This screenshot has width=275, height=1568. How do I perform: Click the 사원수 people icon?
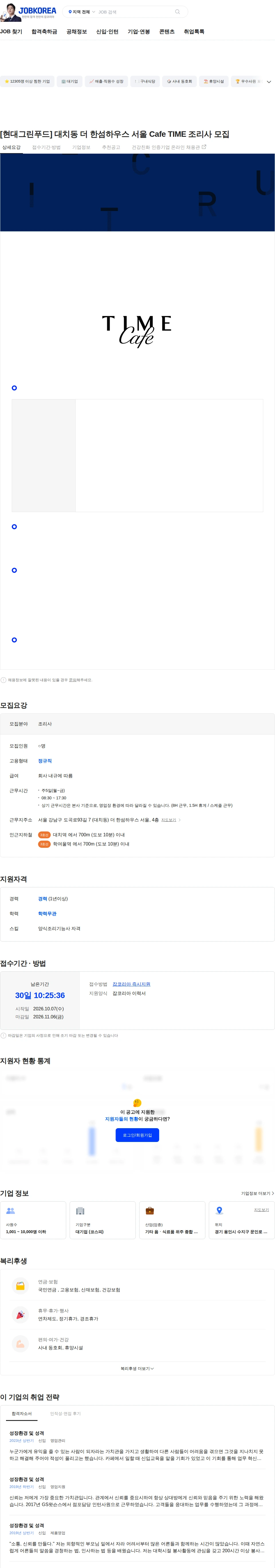coord(10,1211)
